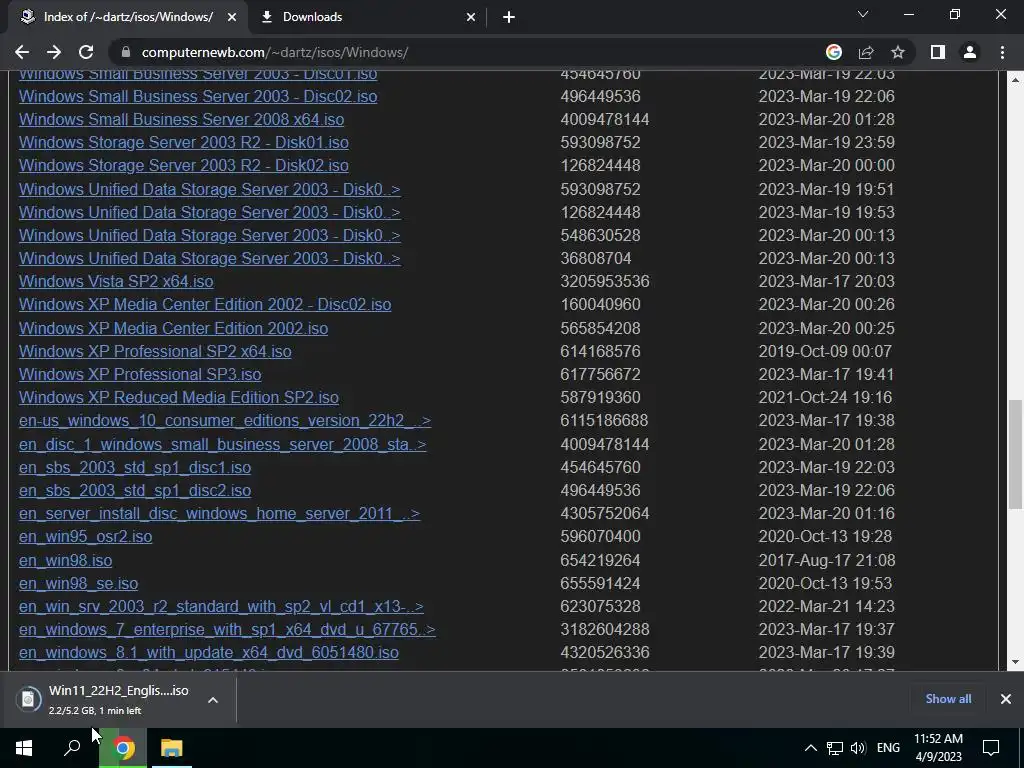The image size is (1024, 768).
Task: Open en_server_install_disc_windows_home_server_2011 link
Action: (x=219, y=513)
